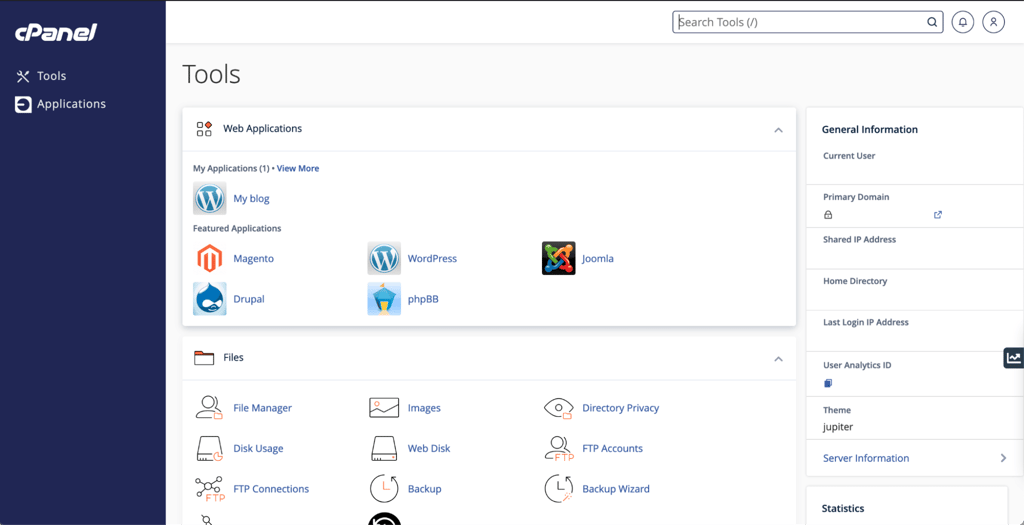
Task: Open the Joomla link
Action: [x=598, y=259]
